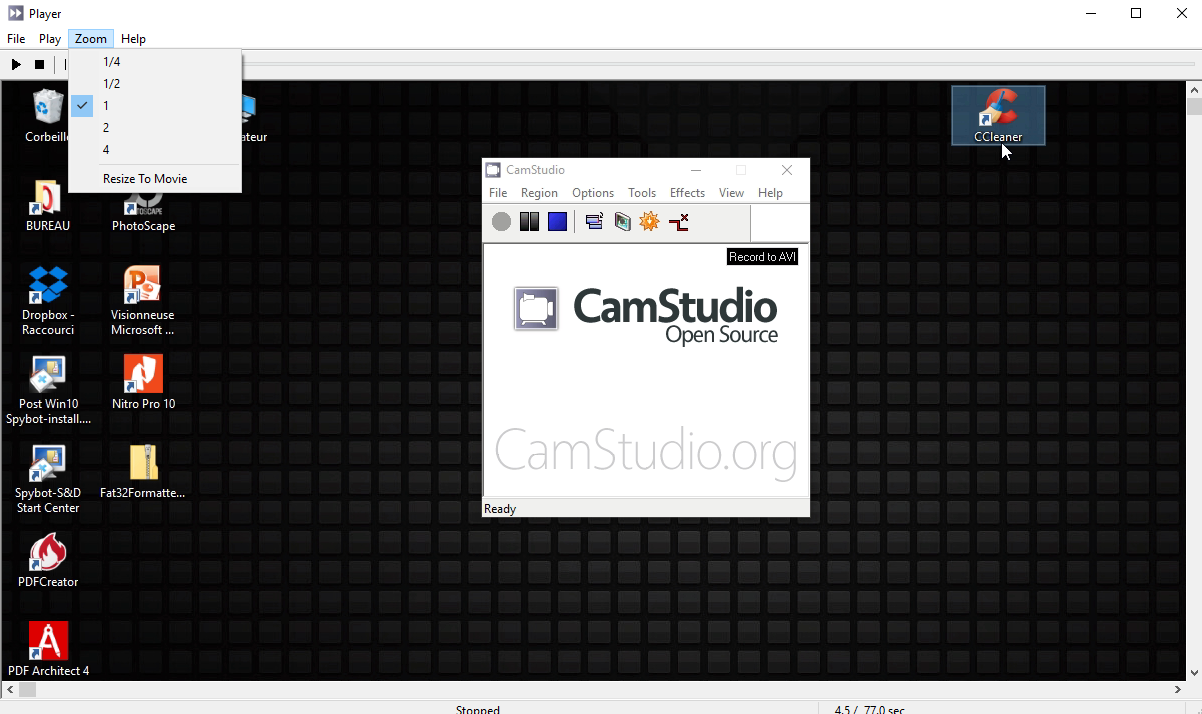Open the Corbeille recycle bin

[47, 105]
